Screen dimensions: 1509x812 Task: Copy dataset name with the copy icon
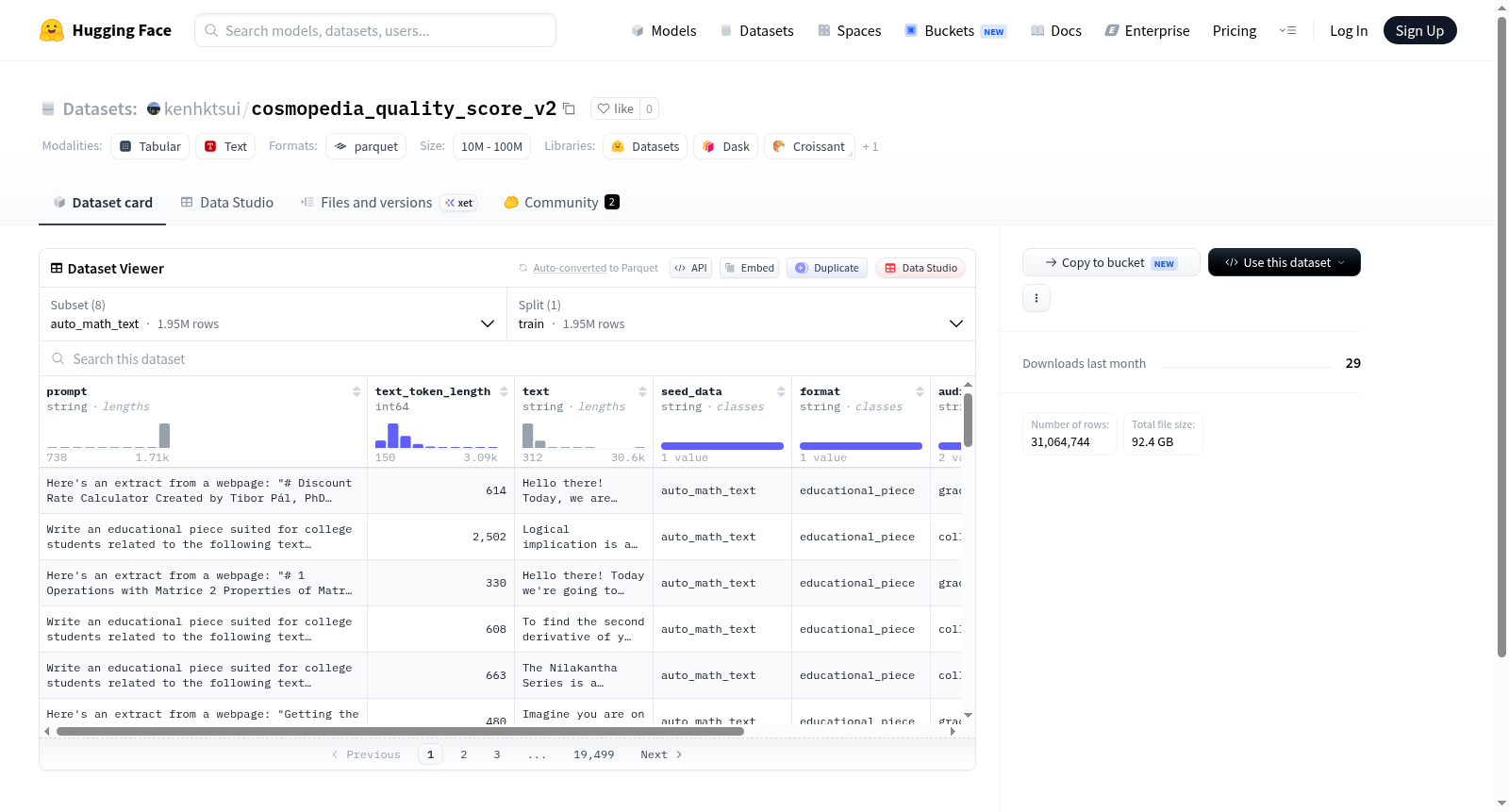(x=569, y=108)
